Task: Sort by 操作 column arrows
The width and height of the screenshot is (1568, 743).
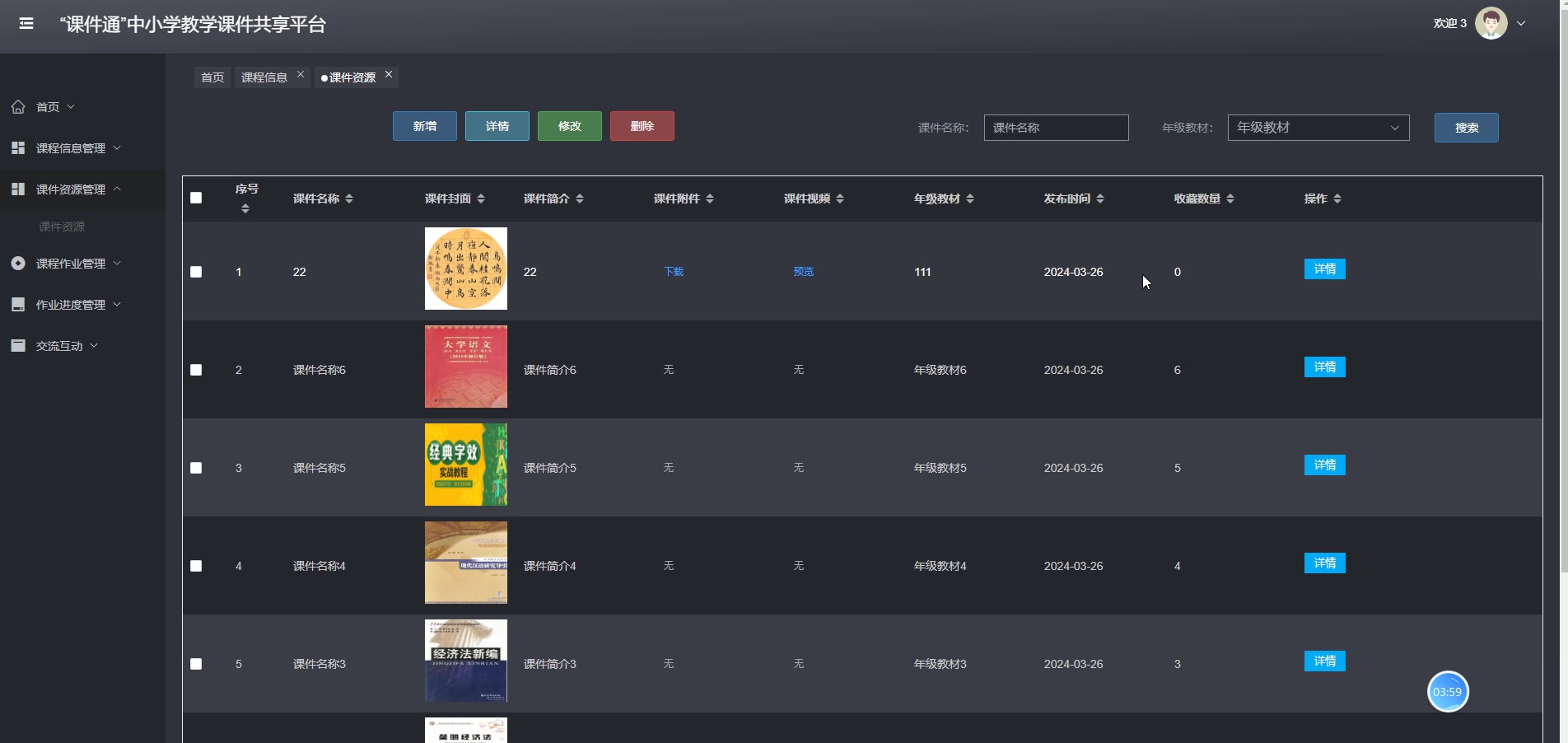Action: click(x=1337, y=199)
